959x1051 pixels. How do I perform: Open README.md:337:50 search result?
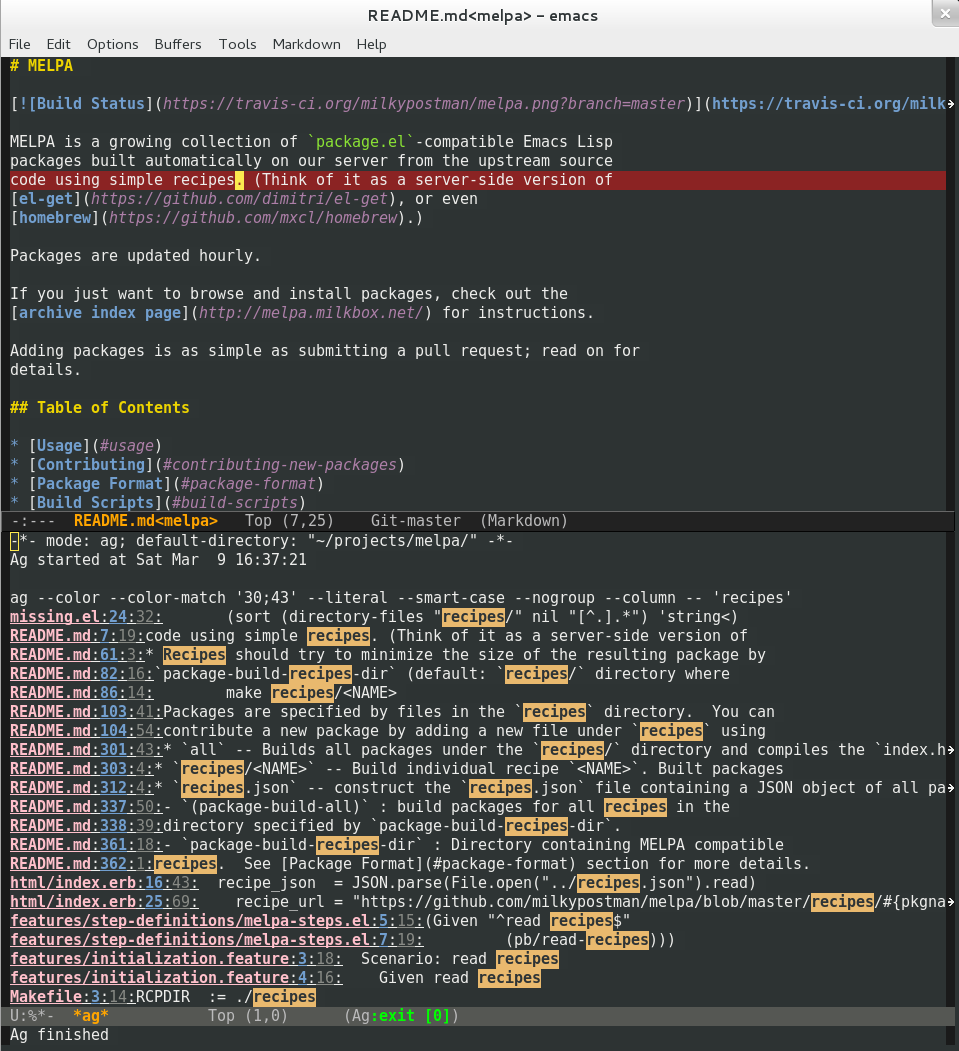pos(86,806)
